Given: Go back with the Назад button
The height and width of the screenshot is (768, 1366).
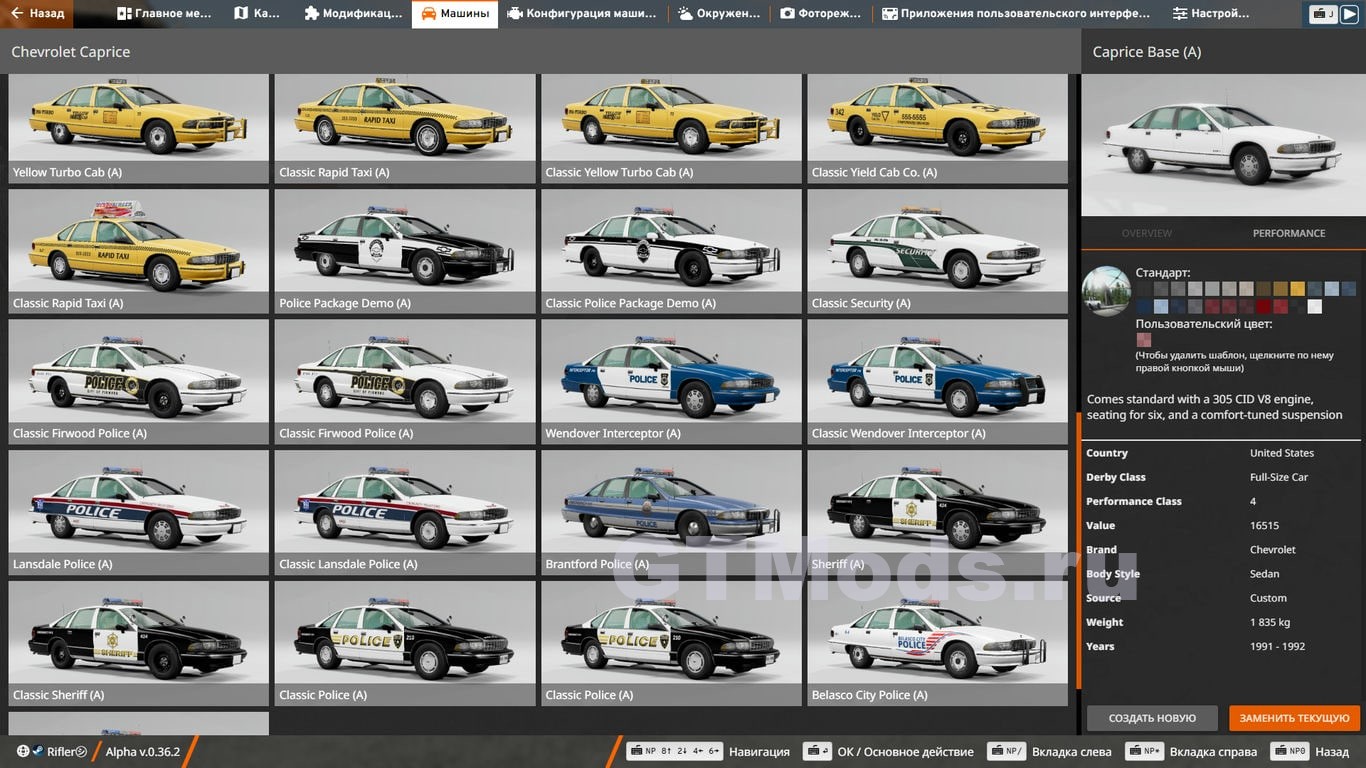Looking at the screenshot, I should [x=37, y=14].
